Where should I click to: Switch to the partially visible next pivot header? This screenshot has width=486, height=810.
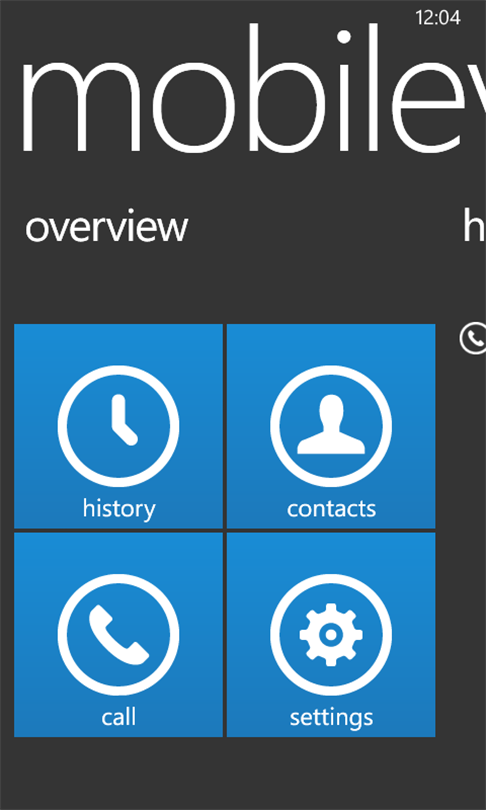(x=474, y=226)
